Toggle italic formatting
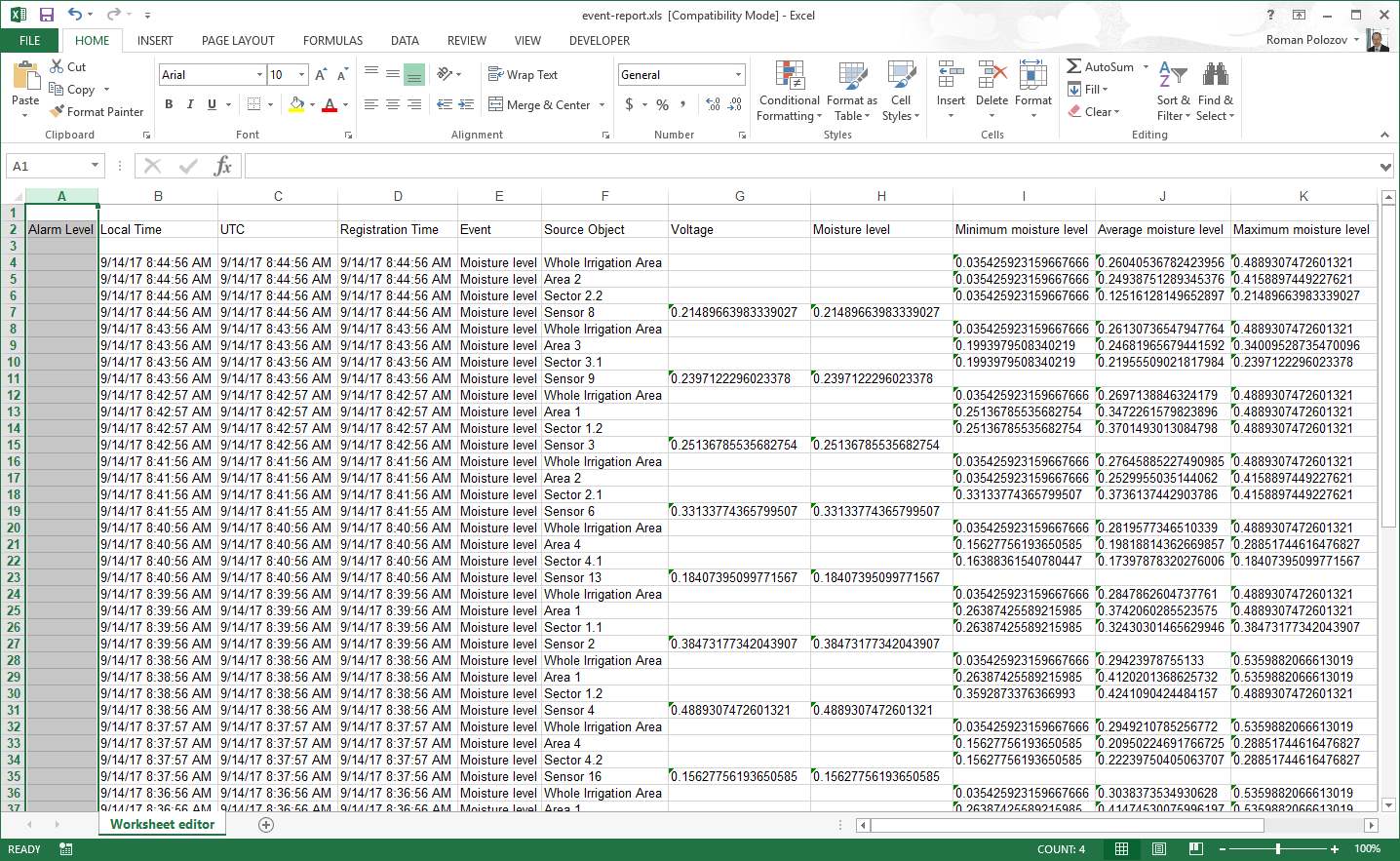This screenshot has width=1400, height=861. [x=190, y=104]
